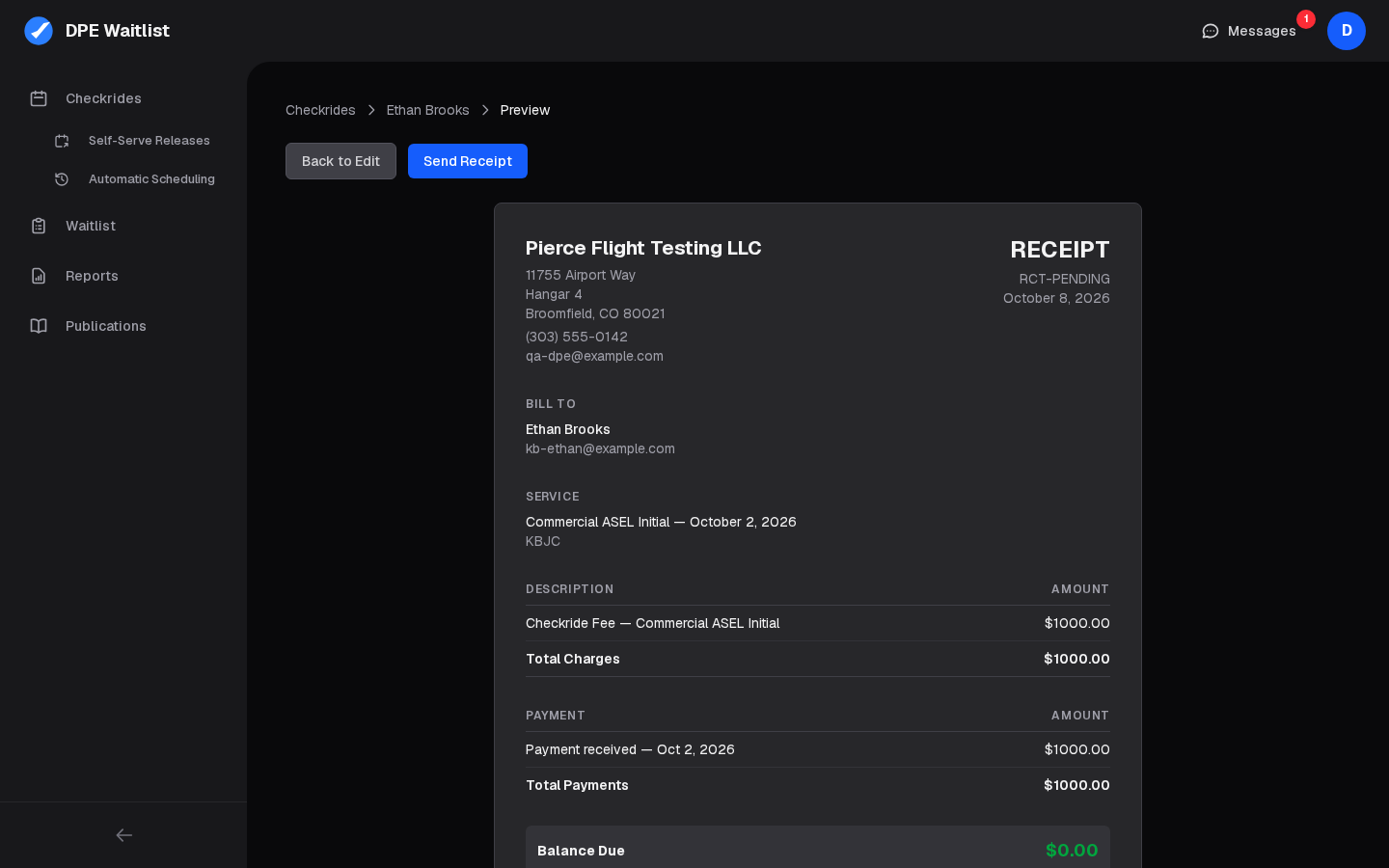Click the RCT-PENDING receipt number
This screenshot has height=868, width=1389.
click(1065, 279)
